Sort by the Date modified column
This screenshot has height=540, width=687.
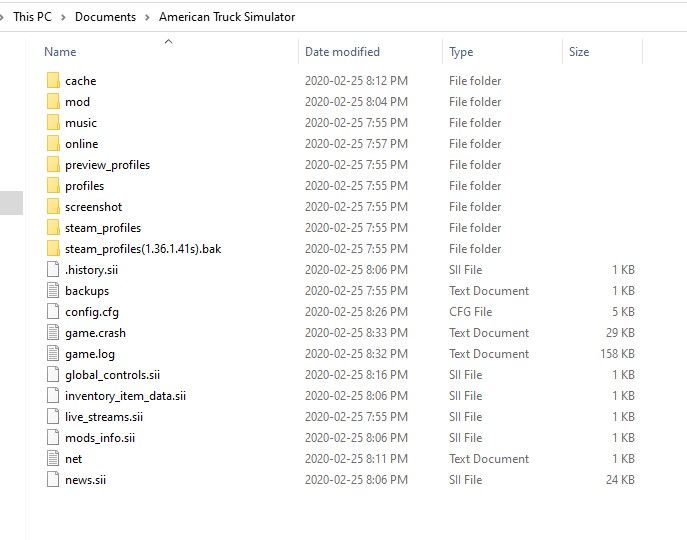click(342, 52)
